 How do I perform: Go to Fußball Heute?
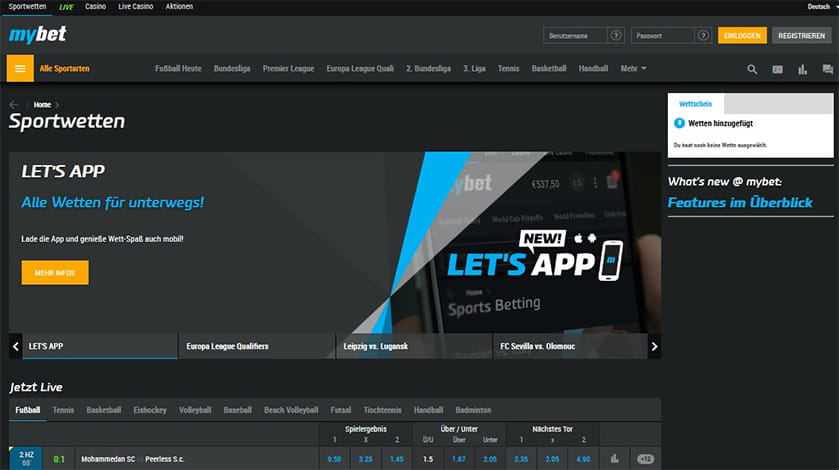pos(178,69)
